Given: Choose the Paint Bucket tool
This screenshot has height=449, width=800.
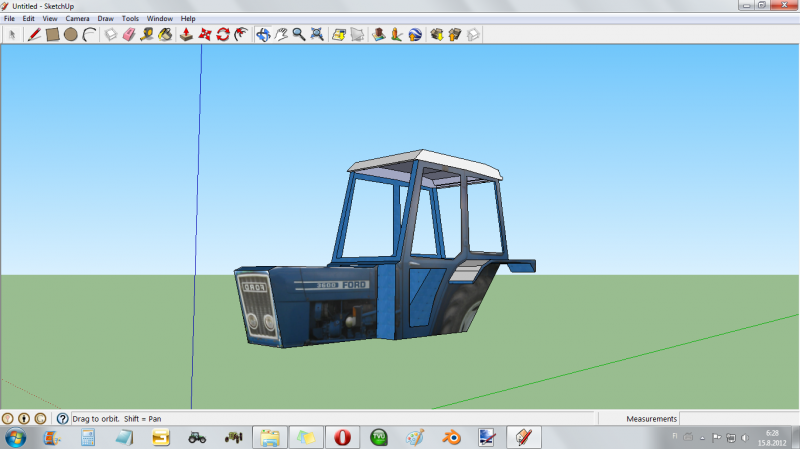Looking at the screenshot, I should click(x=165, y=34).
